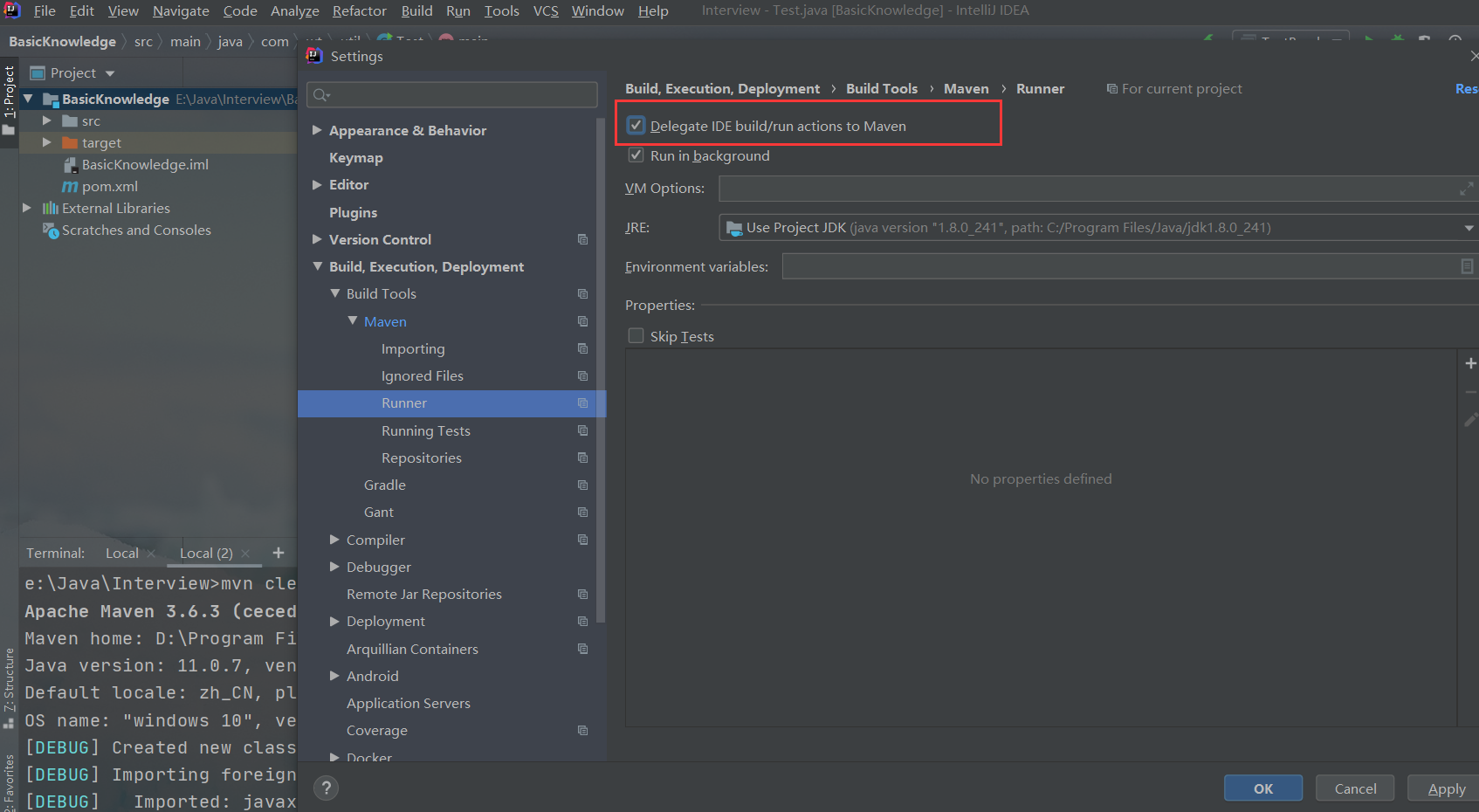The image size is (1479, 812).
Task: Add a new terminal tab with plus
Action: (279, 553)
